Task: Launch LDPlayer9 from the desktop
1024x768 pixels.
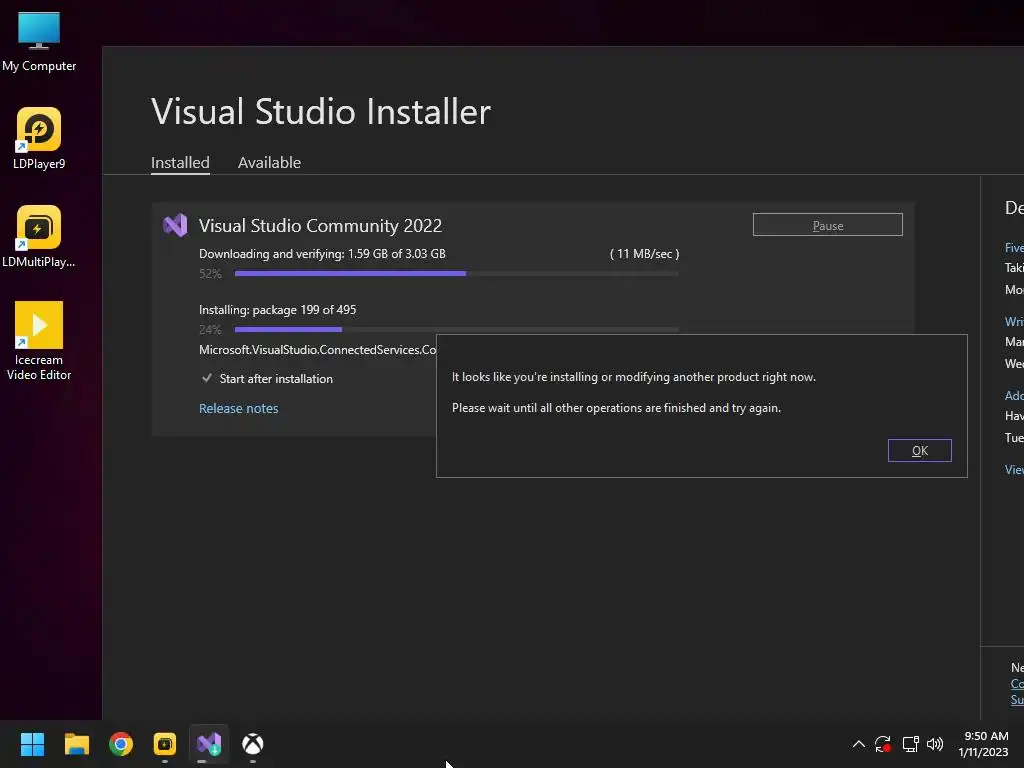Action: click(x=39, y=138)
